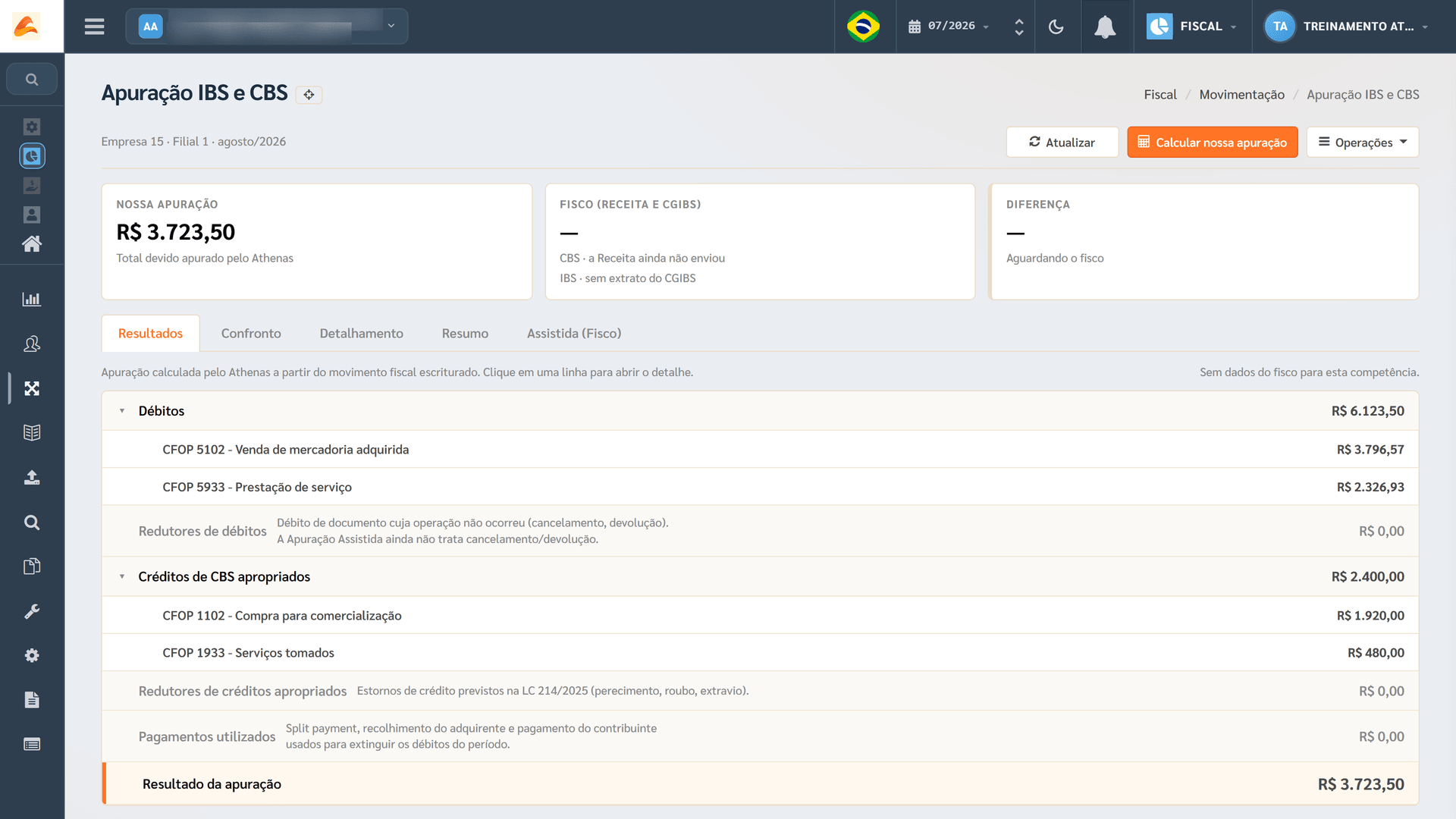
Task: Click the Athenas logo
Action: (x=27, y=27)
